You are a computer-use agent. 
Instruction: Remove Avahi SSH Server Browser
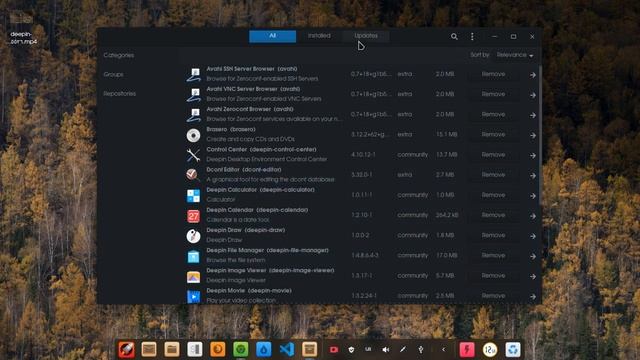click(493, 74)
